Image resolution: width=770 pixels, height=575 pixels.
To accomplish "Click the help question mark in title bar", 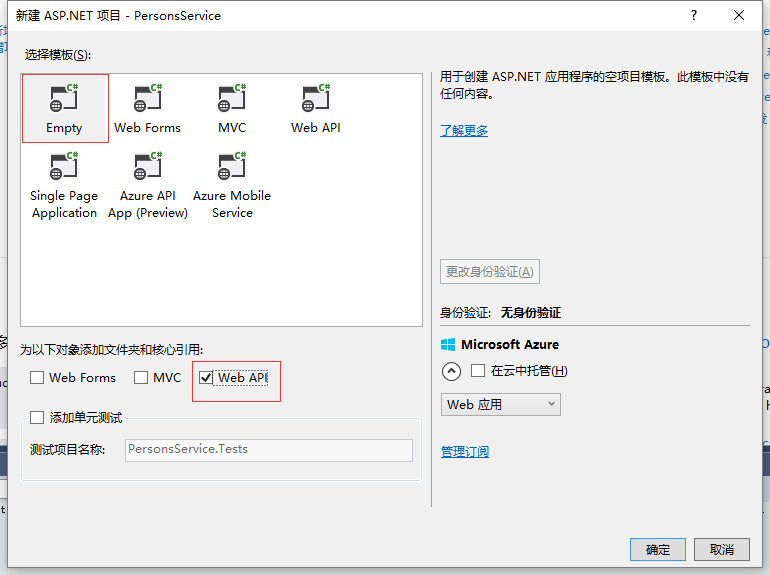I will click(x=693, y=15).
